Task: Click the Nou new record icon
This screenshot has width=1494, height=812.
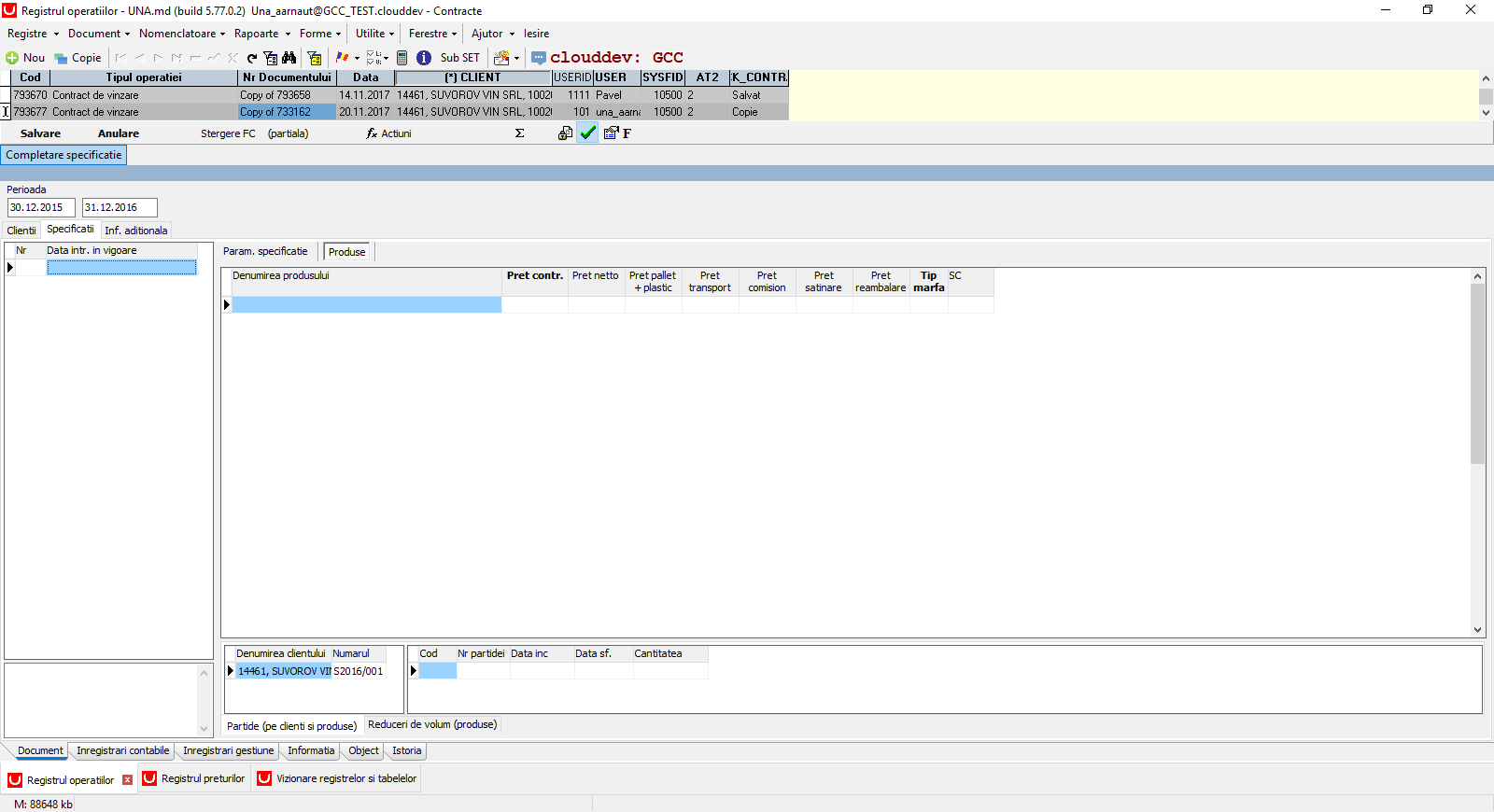Action: 12,58
